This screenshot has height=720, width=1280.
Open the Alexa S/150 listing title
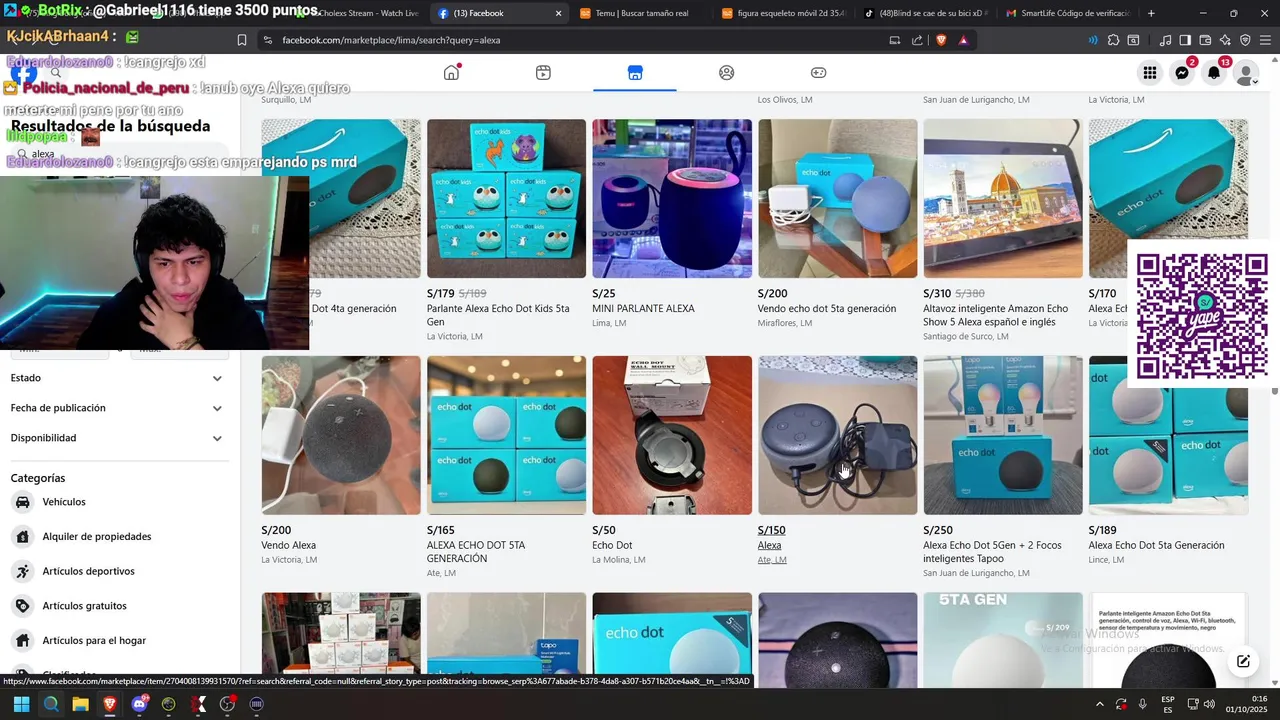769,545
